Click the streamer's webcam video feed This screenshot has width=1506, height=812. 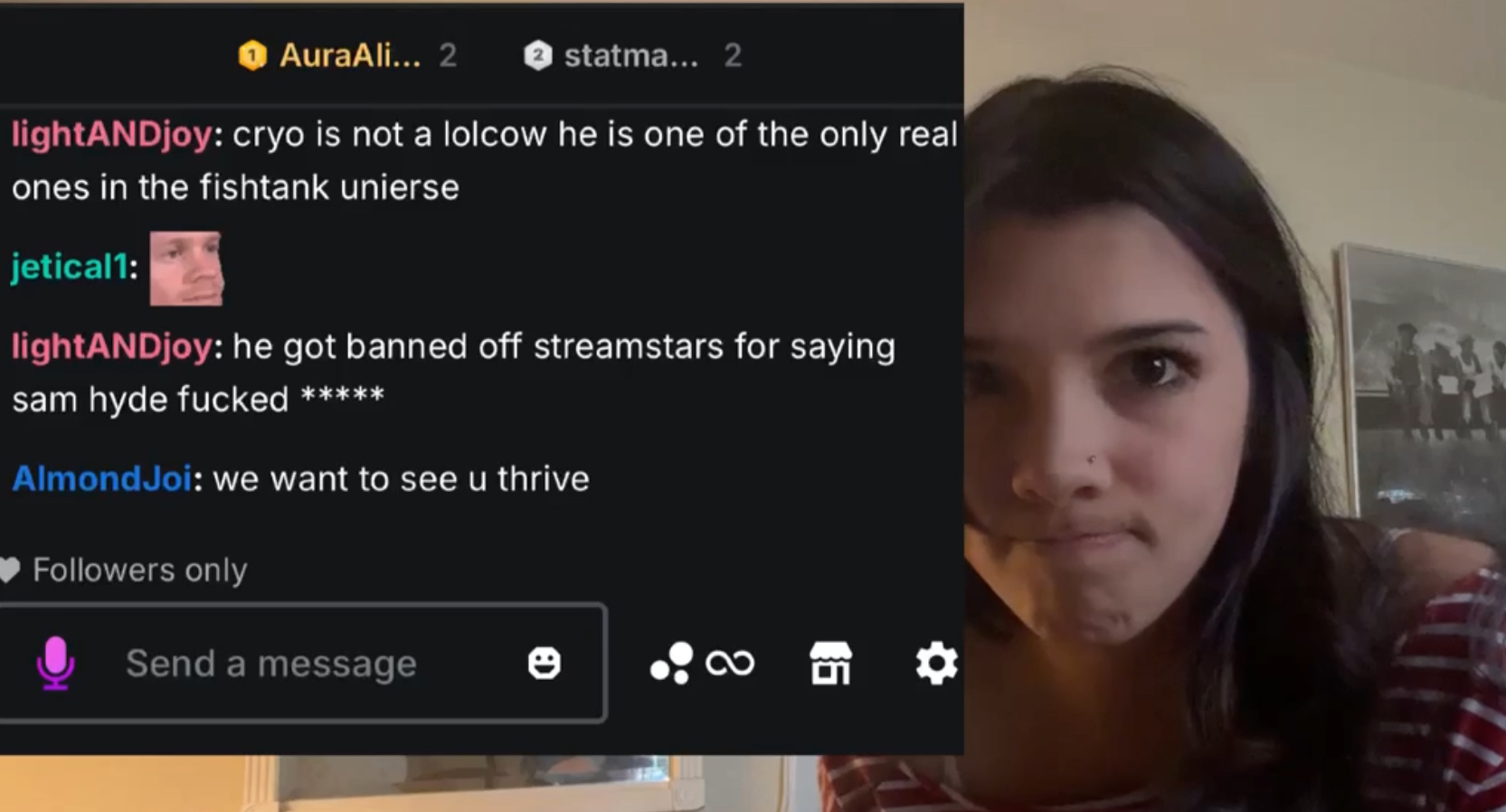point(1235,407)
